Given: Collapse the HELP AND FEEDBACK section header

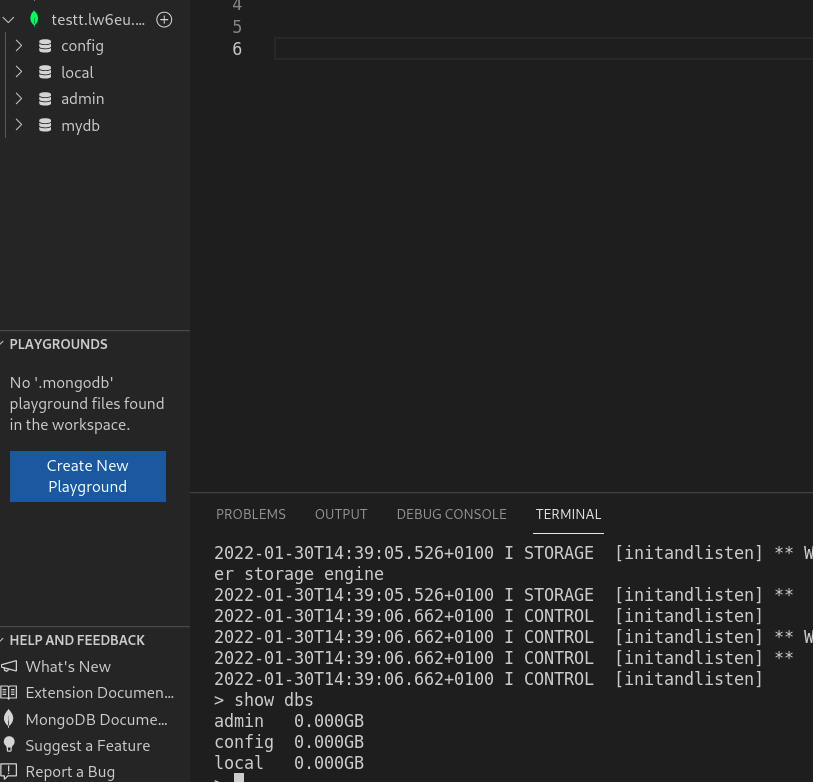Looking at the screenshot, I should 77,640.
